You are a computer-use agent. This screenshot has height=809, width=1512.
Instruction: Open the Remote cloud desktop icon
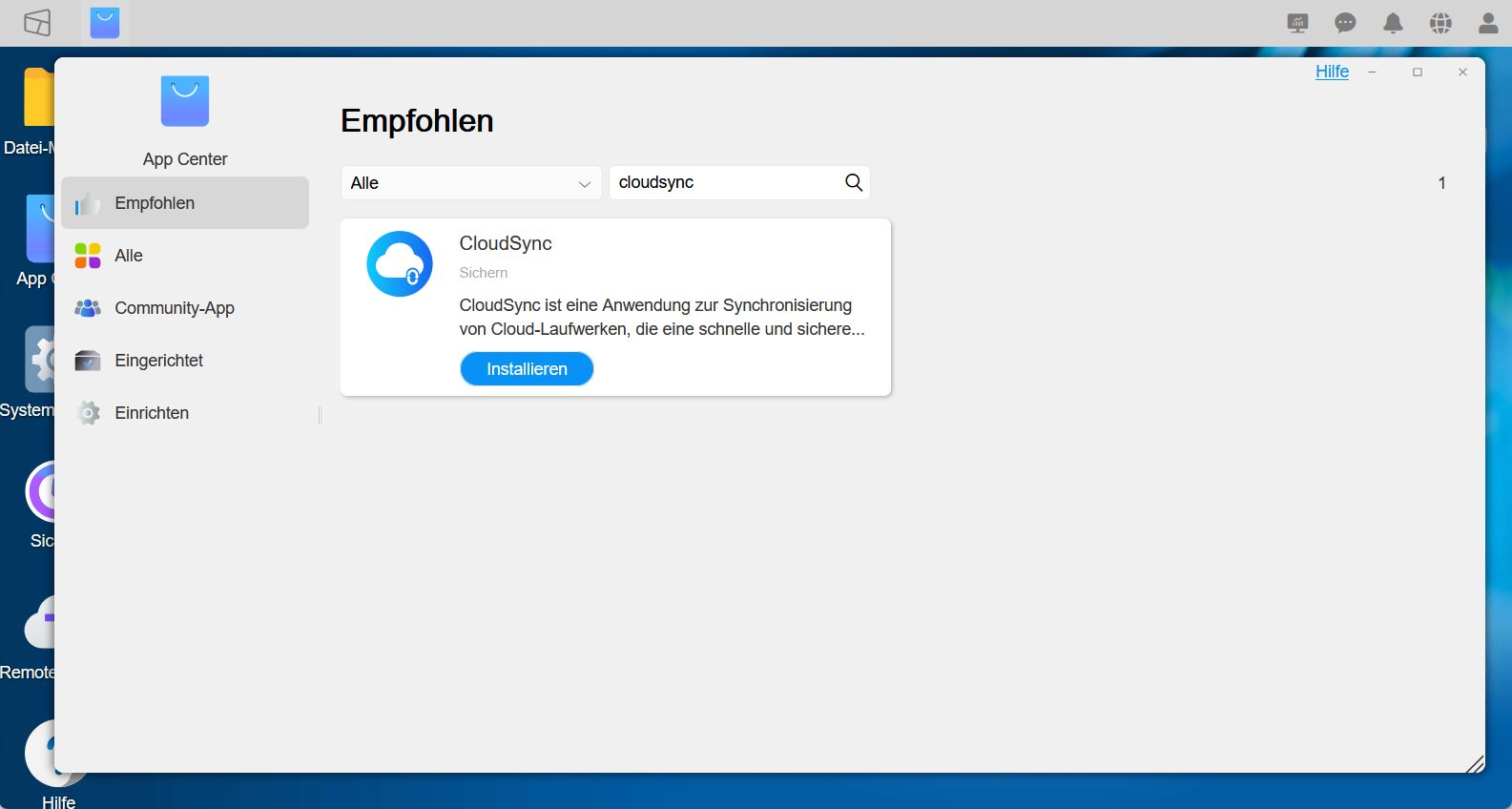point(40,623)
